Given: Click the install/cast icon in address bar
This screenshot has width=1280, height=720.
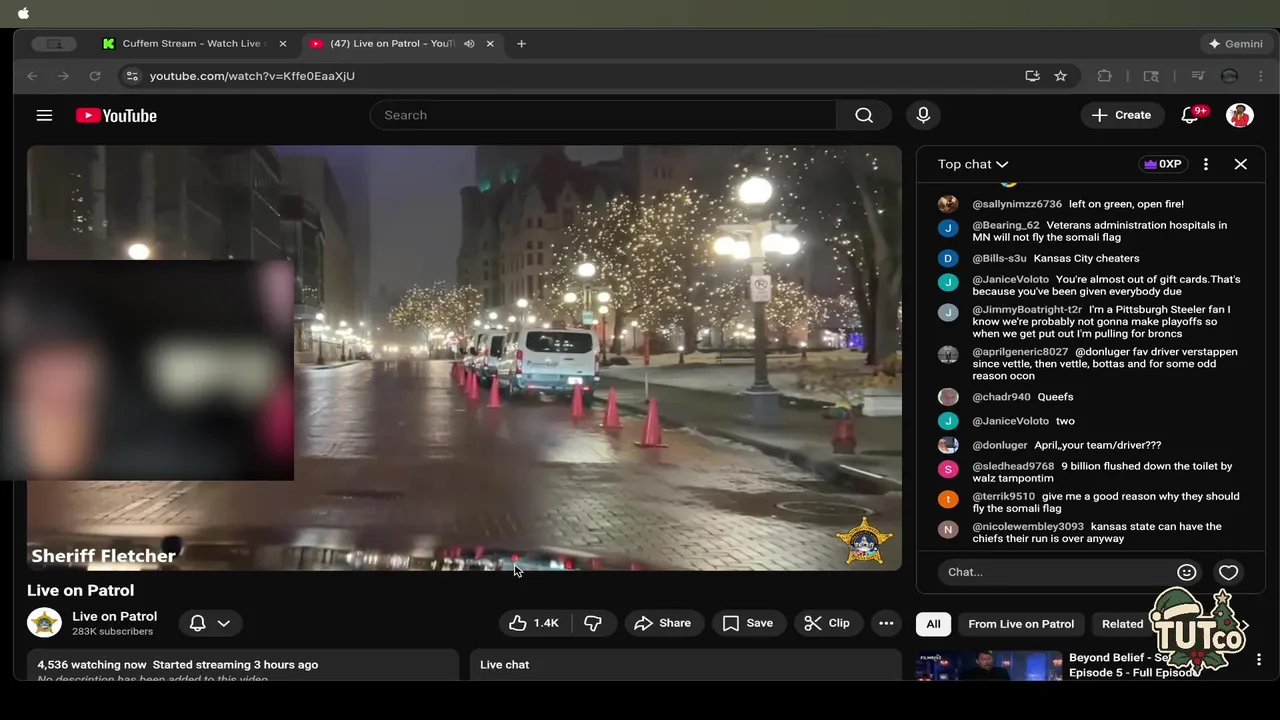Looking at the screenshot, I should tap(1032, 76).
